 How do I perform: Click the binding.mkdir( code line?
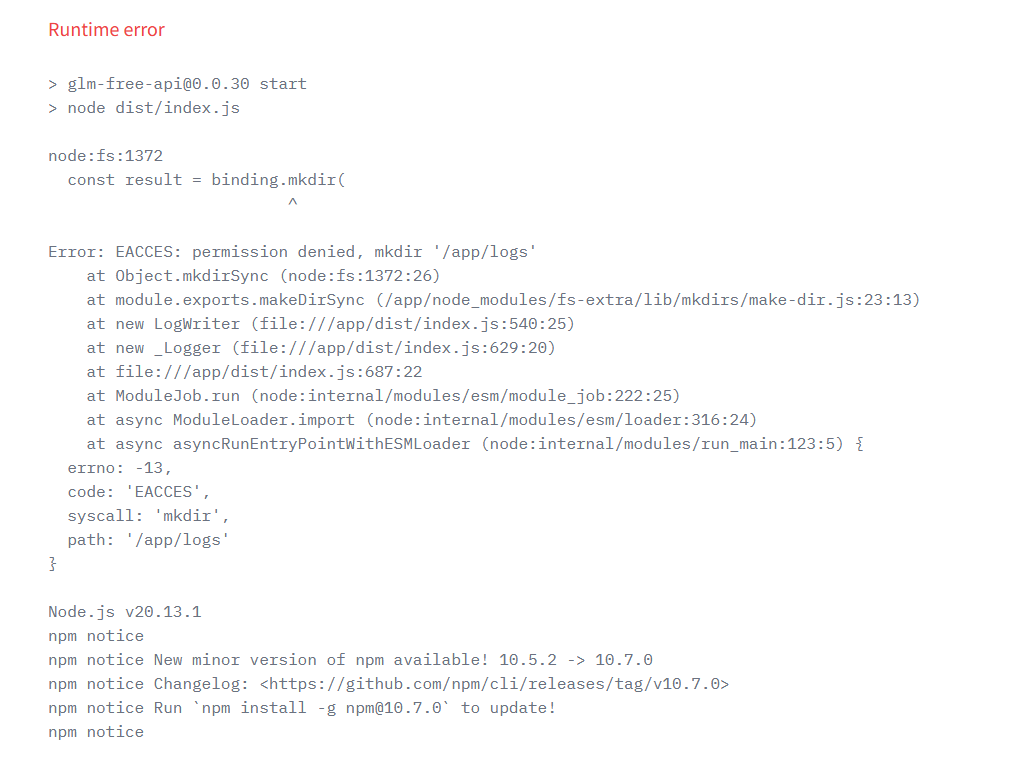[x=207, y=180]
